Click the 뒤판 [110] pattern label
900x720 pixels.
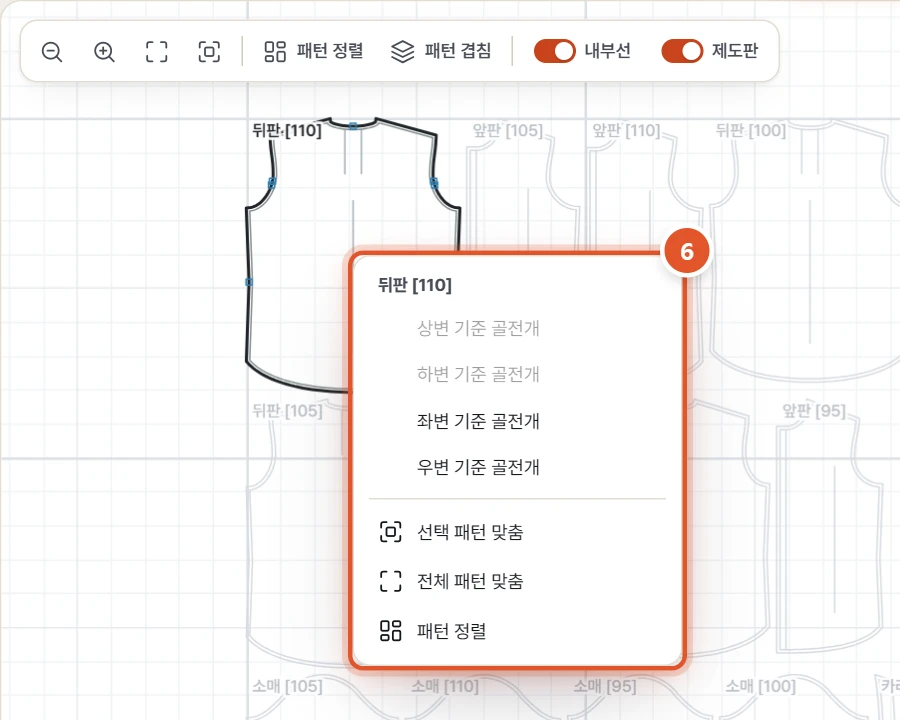point(287,130)
